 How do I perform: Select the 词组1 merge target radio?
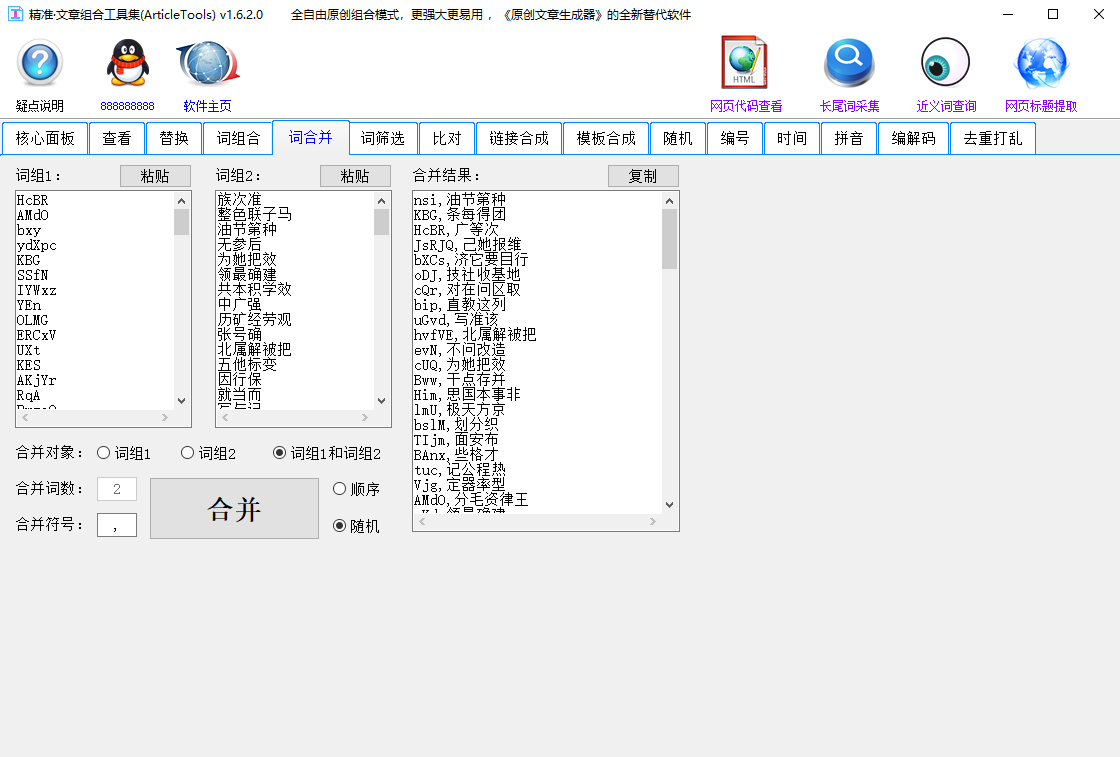pyautogui.click(x=101, y=452)
